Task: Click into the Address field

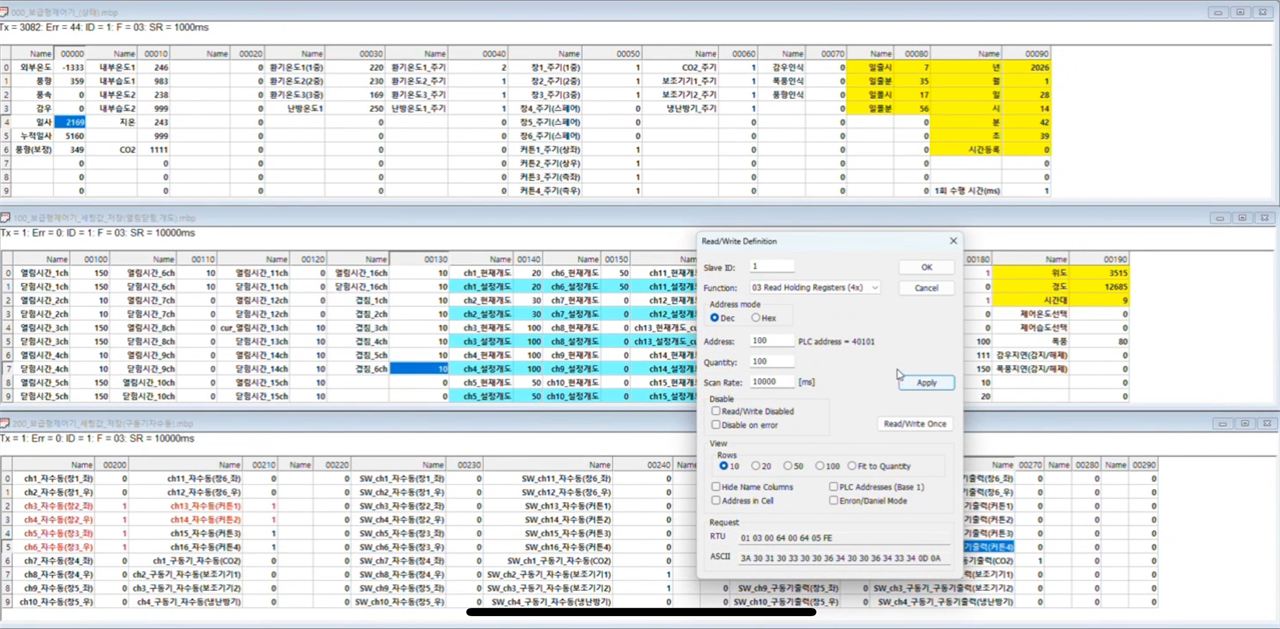Action: click(772, 341)
